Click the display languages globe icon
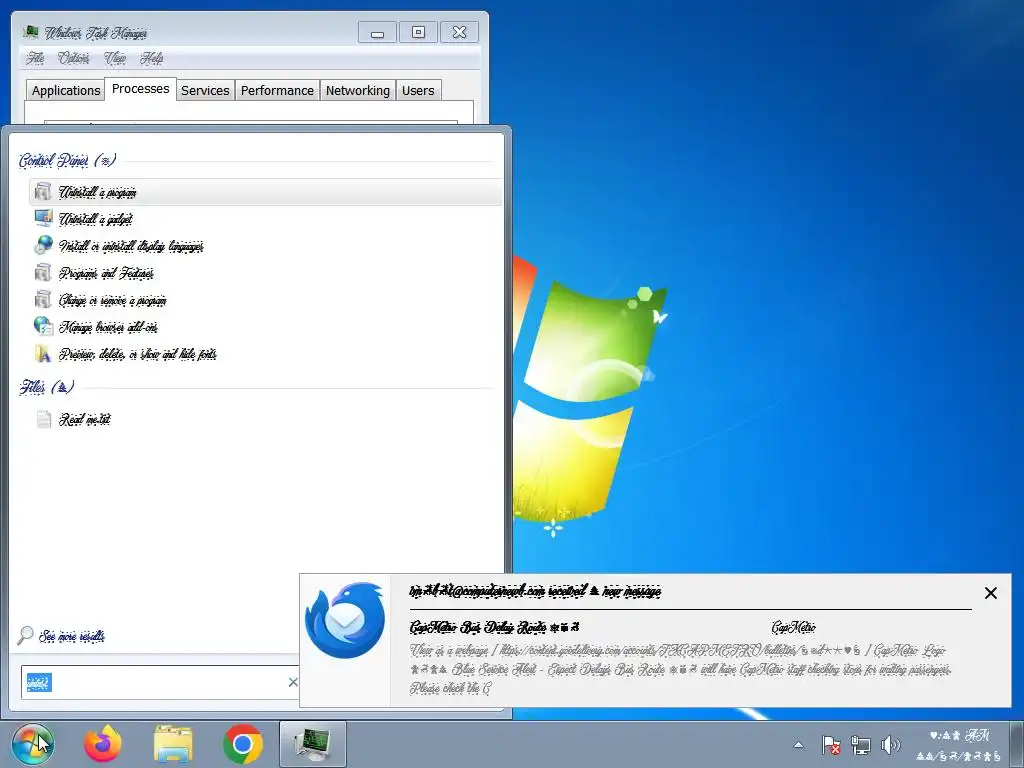The height and width of the screenshot is (768, 1024). point(43,245)
